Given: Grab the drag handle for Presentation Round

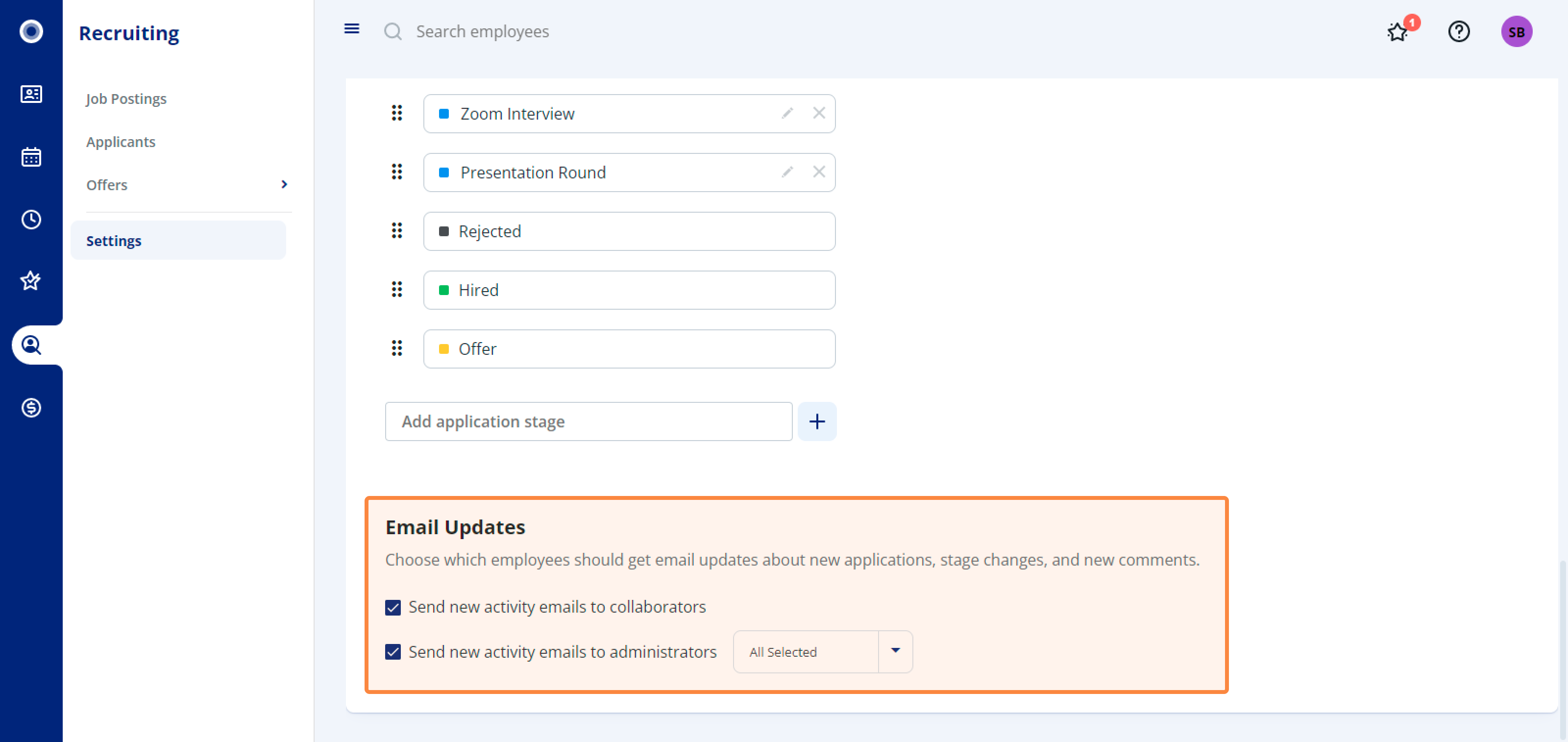Looking at the screenshot, I should tap(397, 172).
